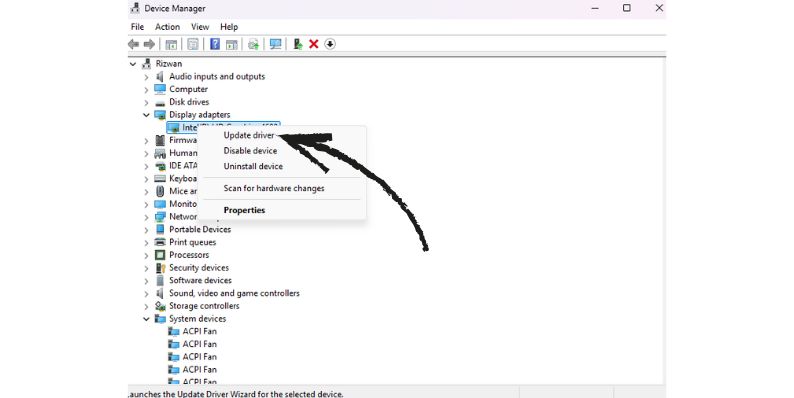Collapse the Rizwan root node

(133, 64)
